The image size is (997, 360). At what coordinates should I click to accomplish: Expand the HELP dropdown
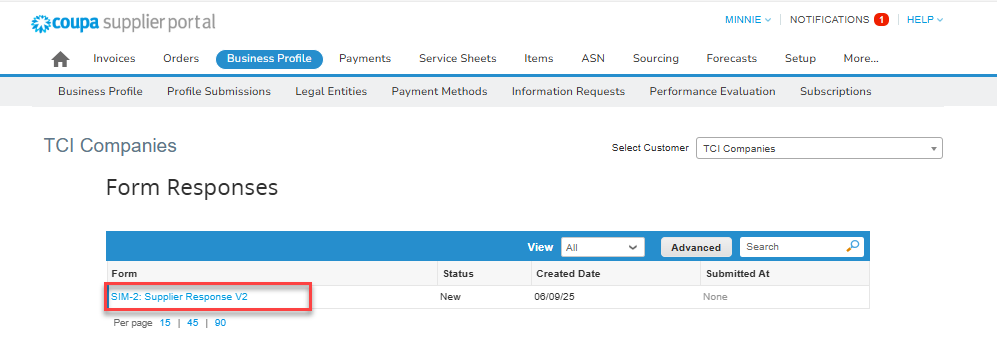925,20
